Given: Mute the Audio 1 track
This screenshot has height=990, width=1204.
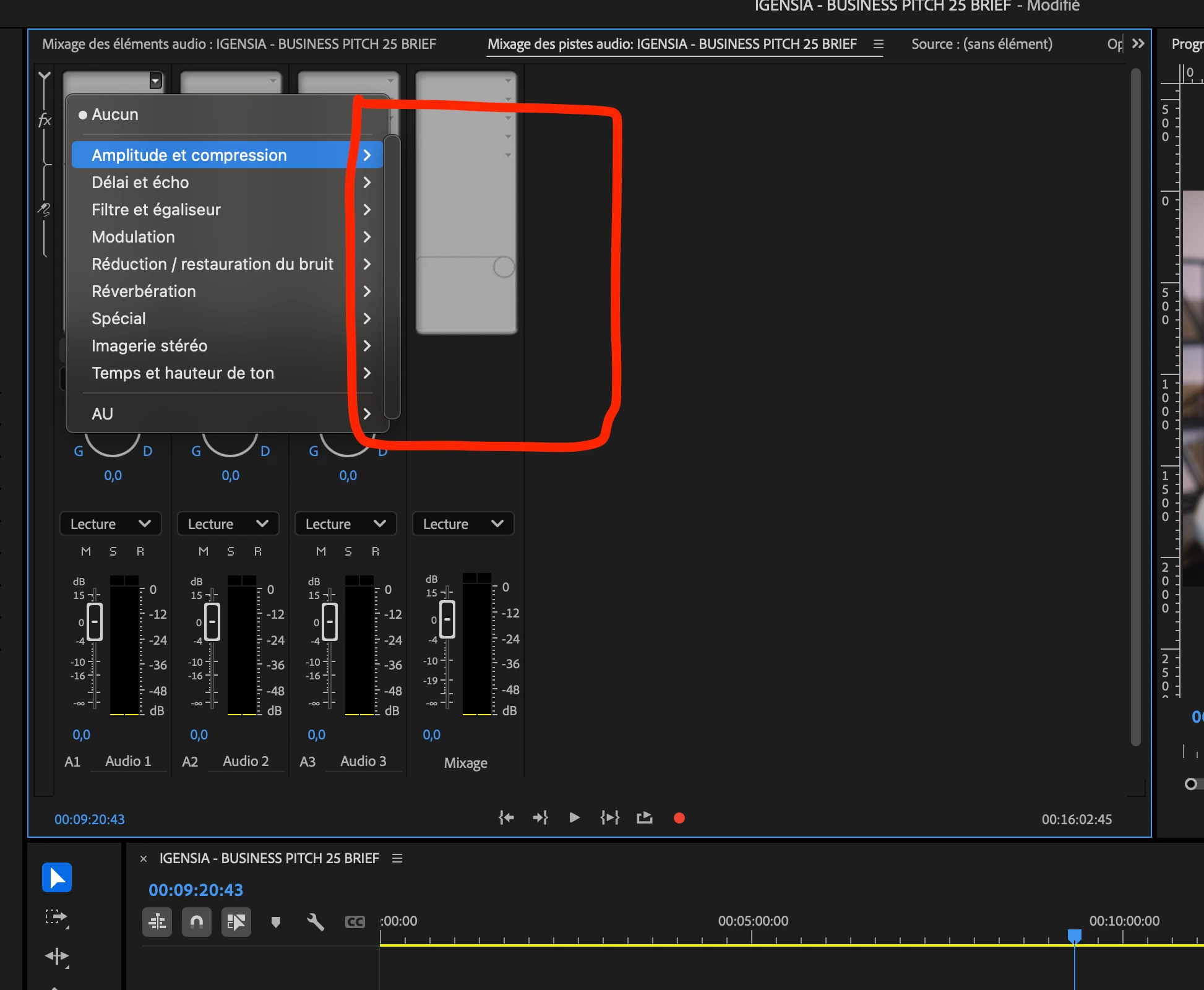Looking at the screenshot, I should [86, 551].
